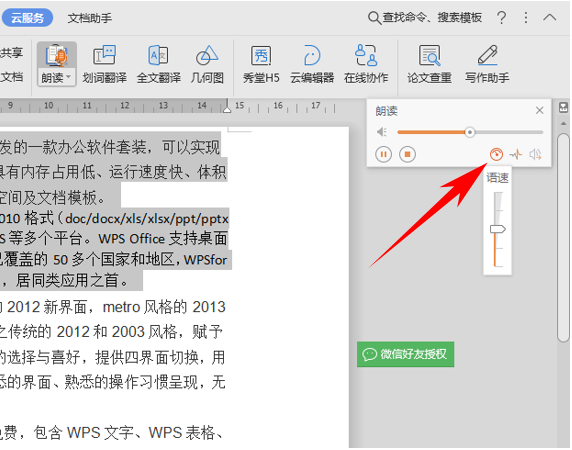
Task: Click the text 提供四界面切换
Action: click(148, 357)
